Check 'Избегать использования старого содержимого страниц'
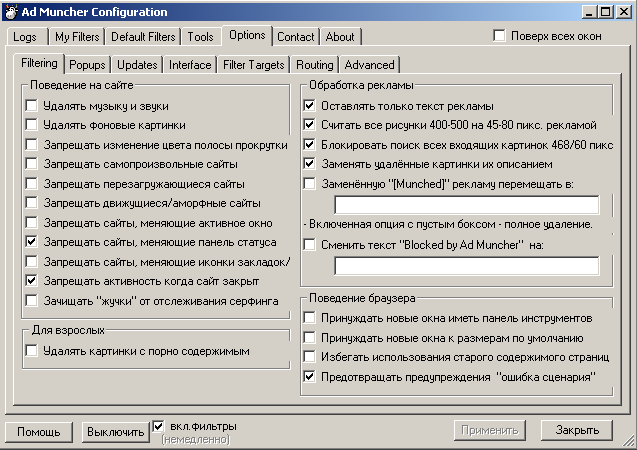The image size is (637, 450). 309,357
